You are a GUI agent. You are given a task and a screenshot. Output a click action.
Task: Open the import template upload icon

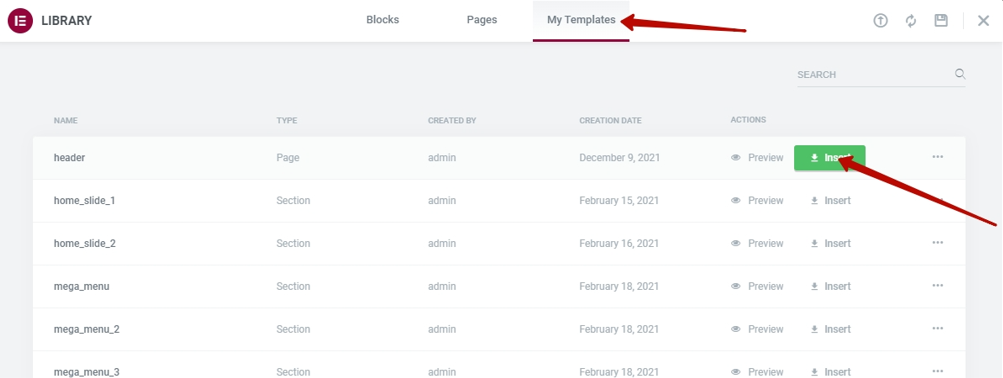coord(881,20)
